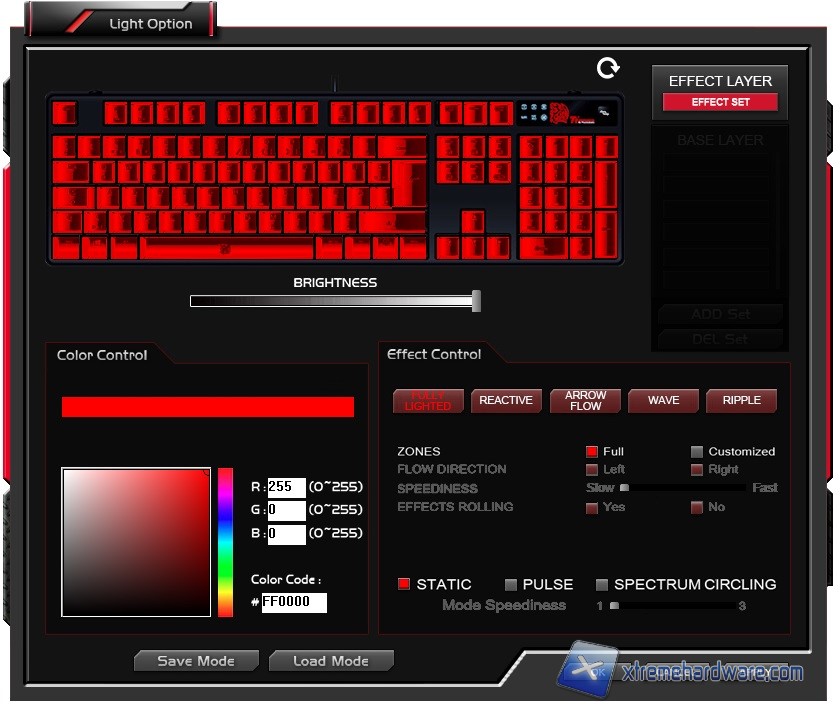Select the Arrow Flow effect
Screen dimensions: 840x705
tap(585, 401)
